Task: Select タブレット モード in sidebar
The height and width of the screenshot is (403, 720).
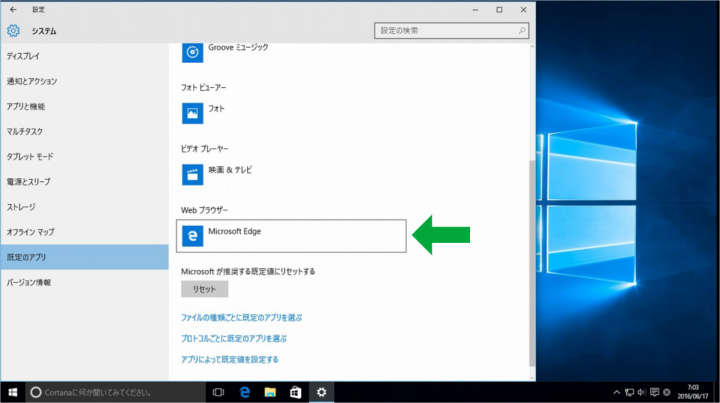Action: click(x=84, y=157)
